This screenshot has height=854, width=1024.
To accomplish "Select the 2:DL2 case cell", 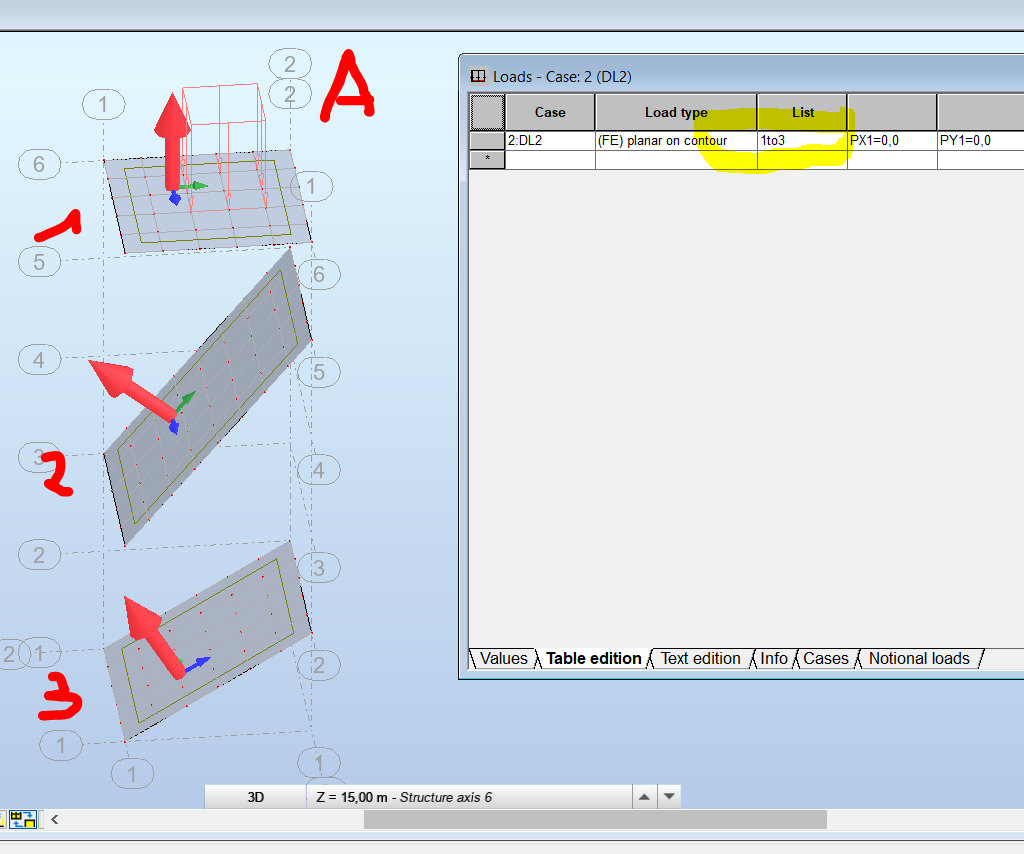I will [x=550, y=140].
